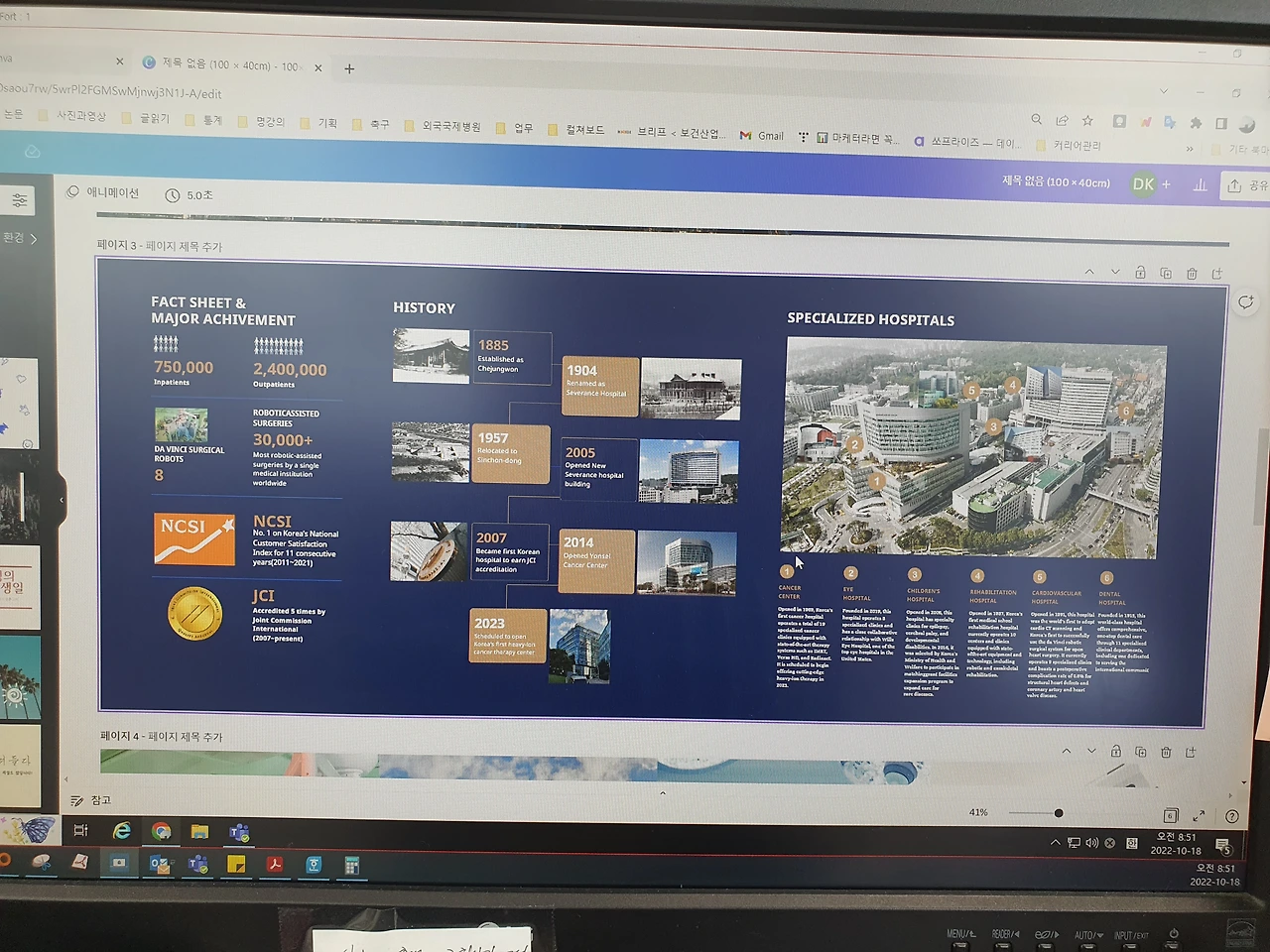The width and height of the screenshot is (1270, 952).
Task: Move page 4 down with the arrow
Action: pos(1090,752)
